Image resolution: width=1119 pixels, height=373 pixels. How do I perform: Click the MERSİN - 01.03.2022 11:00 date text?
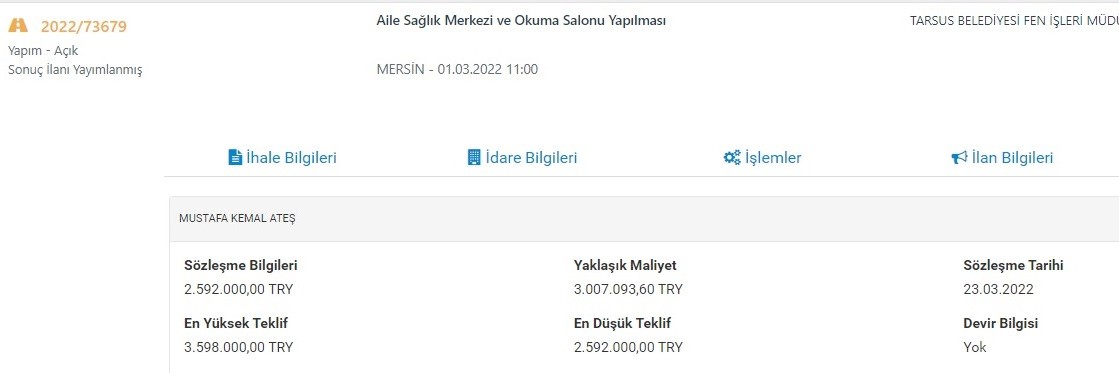pos(457,69)
